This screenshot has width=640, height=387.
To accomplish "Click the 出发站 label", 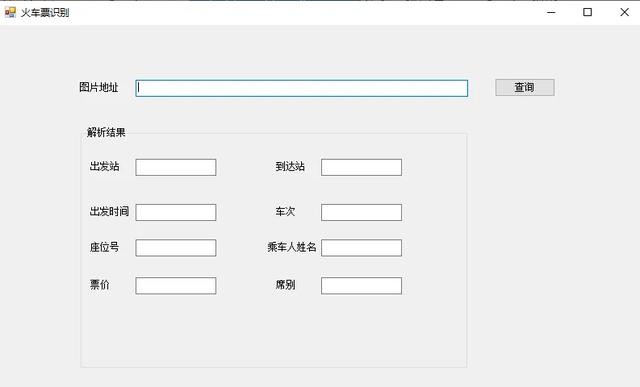I will 104,166.
